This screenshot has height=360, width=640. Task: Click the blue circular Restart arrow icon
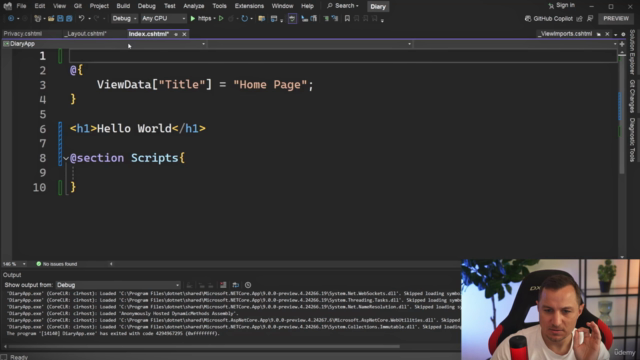pos(244,19)
